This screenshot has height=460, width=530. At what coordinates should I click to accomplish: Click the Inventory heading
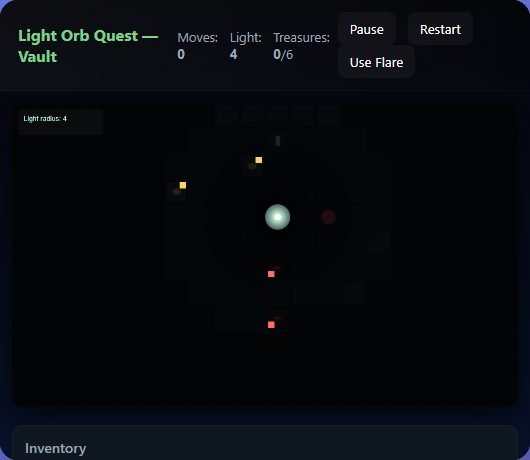tap(55, 448)
